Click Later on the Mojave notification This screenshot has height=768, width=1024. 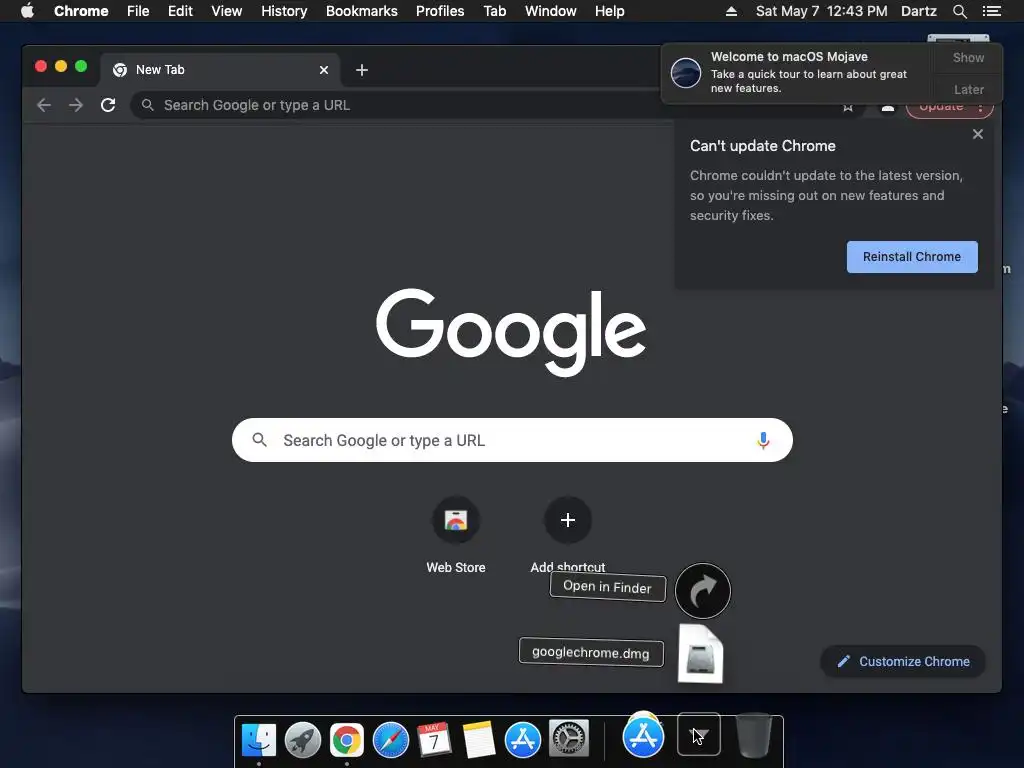pos(968,89)
